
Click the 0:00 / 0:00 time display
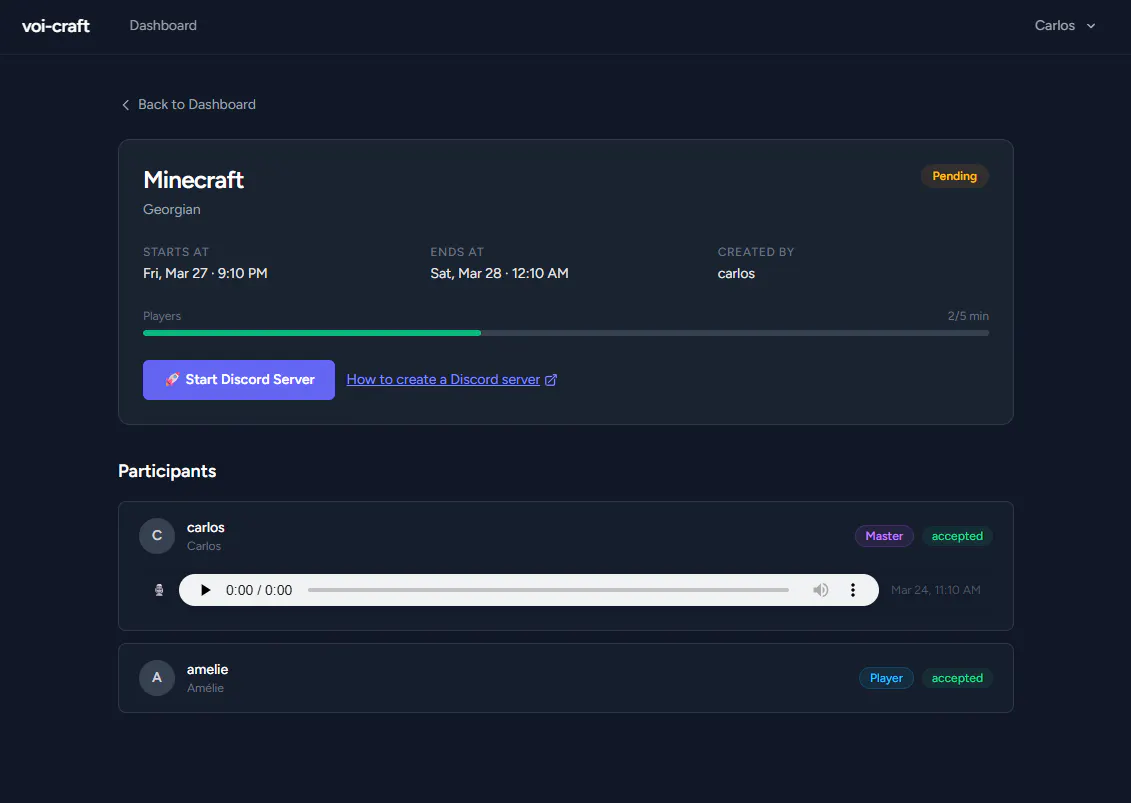pos(259,590)
